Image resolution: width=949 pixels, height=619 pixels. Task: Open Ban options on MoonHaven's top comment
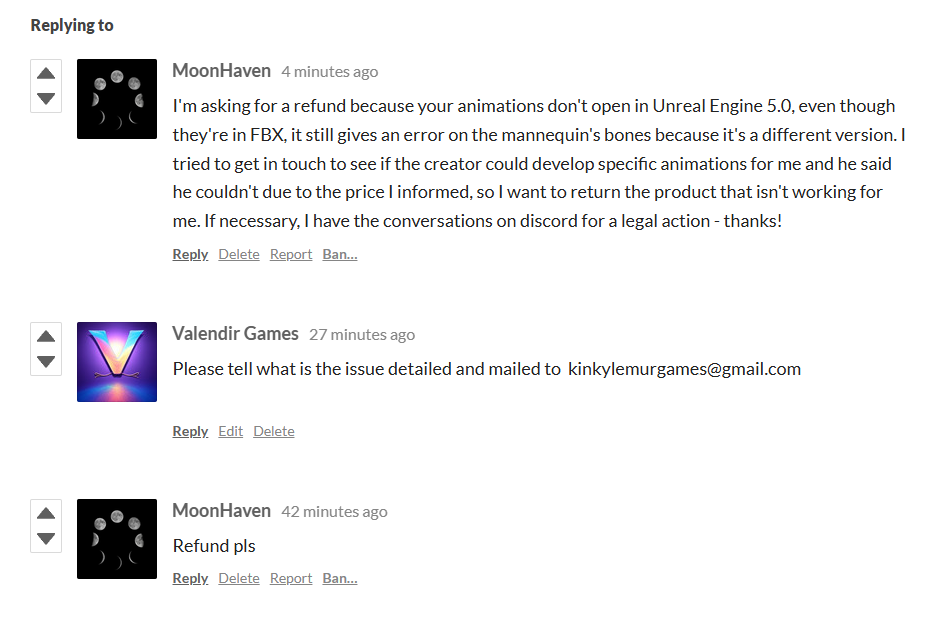pos(340,254)
